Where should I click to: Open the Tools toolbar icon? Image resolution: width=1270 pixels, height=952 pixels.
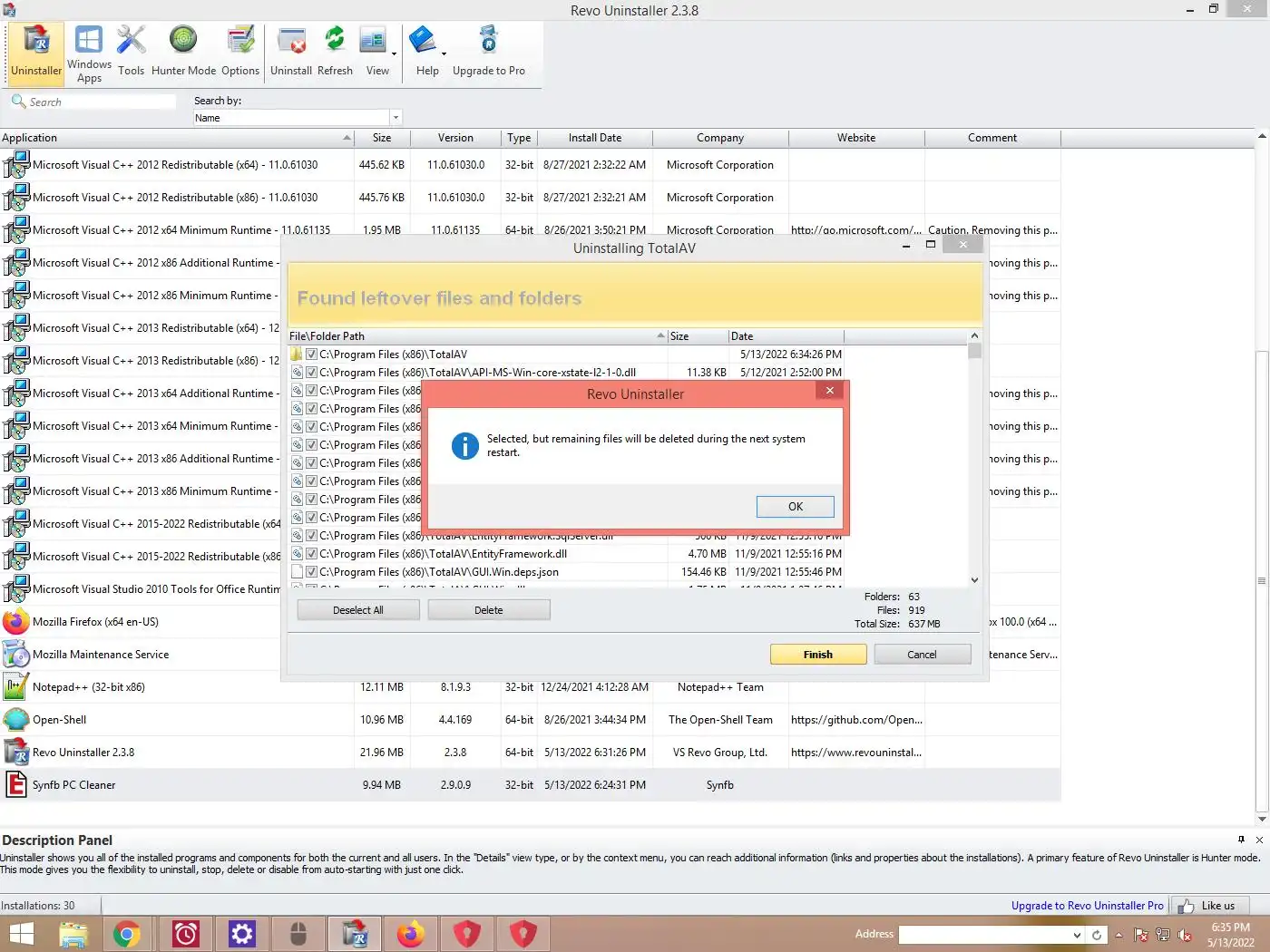click(131, 53)
